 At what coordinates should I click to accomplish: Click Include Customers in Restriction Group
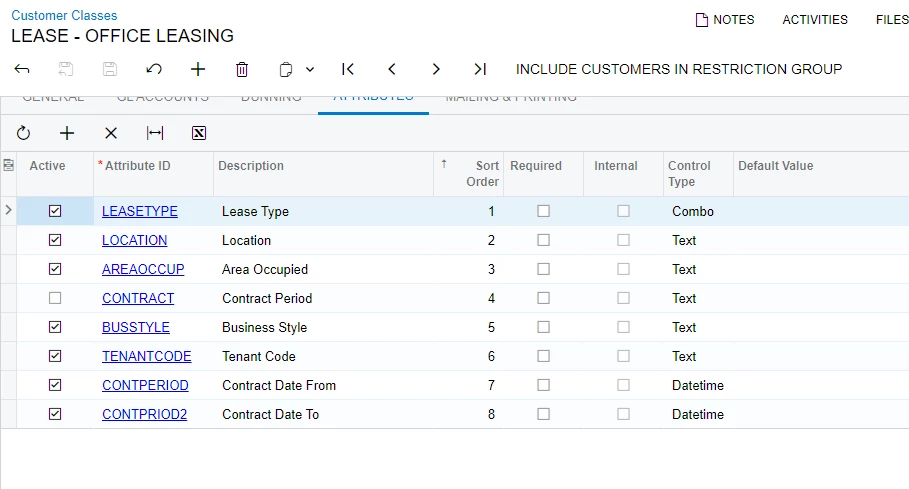pos(679,69)
